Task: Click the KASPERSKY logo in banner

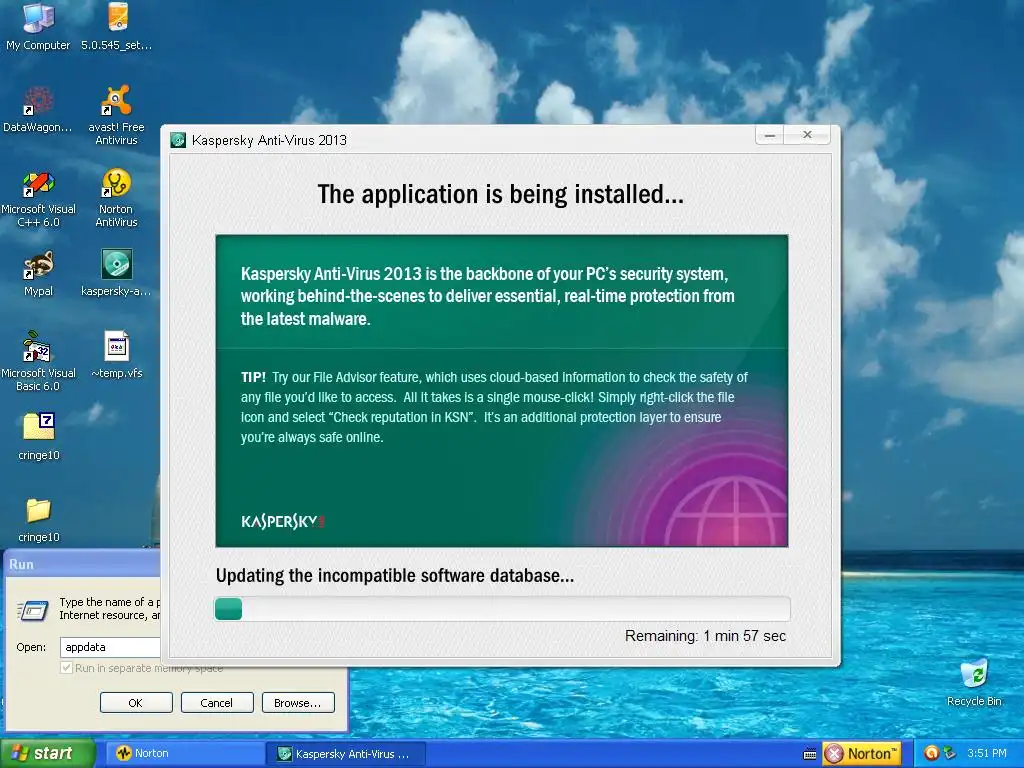Action: [283, 522]
